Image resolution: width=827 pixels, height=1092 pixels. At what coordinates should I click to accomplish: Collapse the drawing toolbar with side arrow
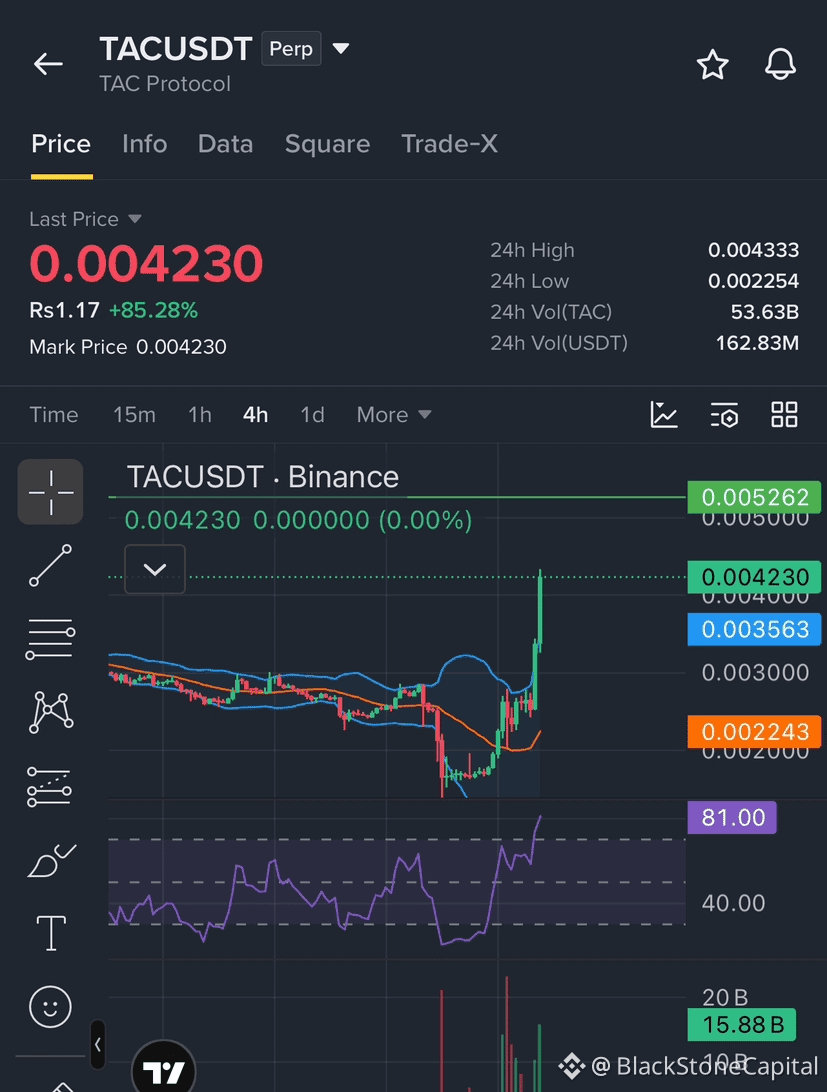pyautogui.click(x=98, y=1045)
